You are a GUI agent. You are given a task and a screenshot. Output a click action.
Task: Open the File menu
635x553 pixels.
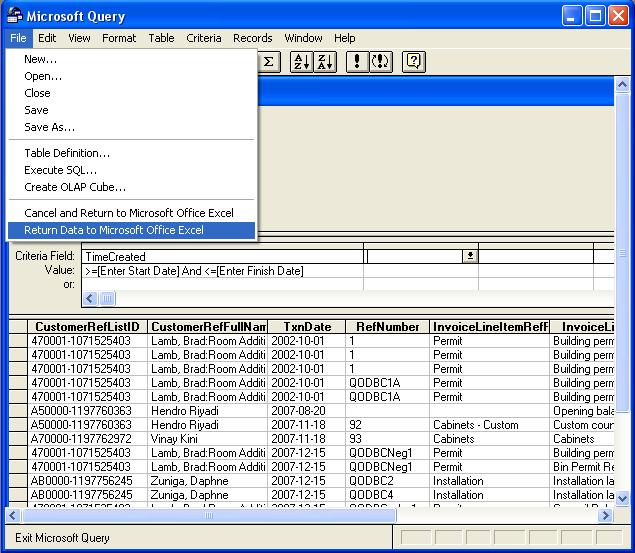tap(19, 38)
